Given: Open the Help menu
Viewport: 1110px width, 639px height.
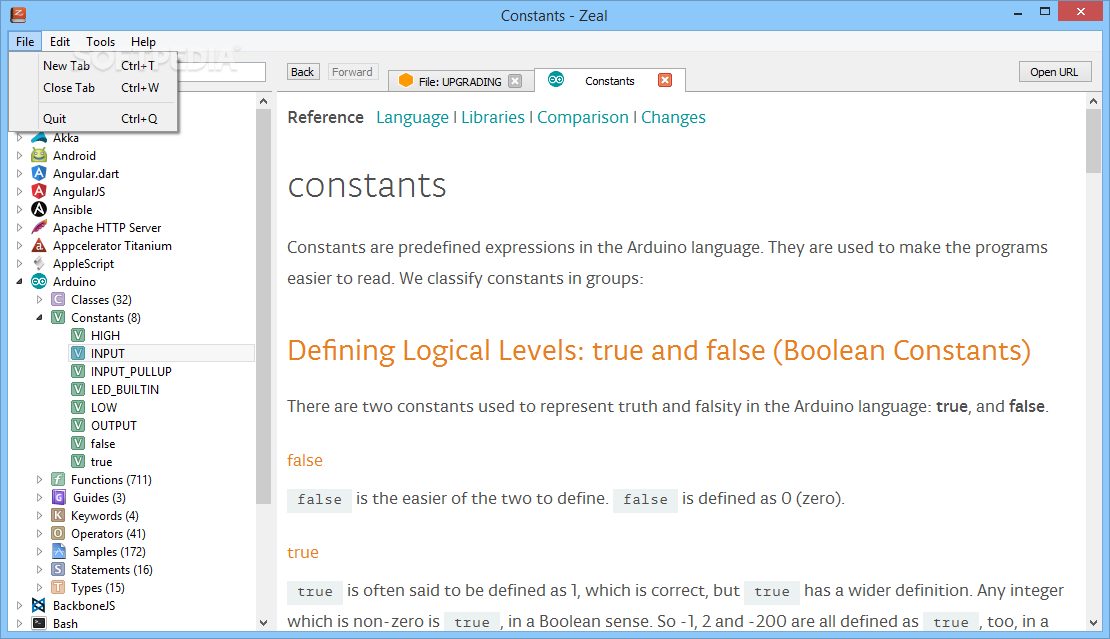Looking at the screenshot, I should click(x=143, y=42).
